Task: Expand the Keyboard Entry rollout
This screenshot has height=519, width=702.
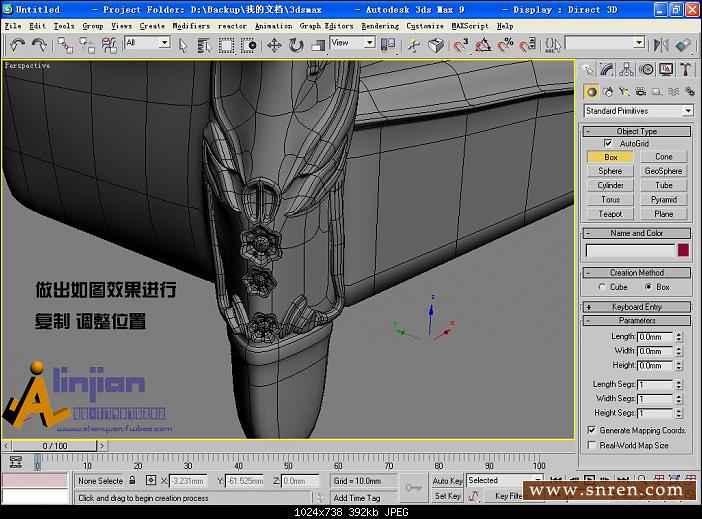Action: coord(637,307)
